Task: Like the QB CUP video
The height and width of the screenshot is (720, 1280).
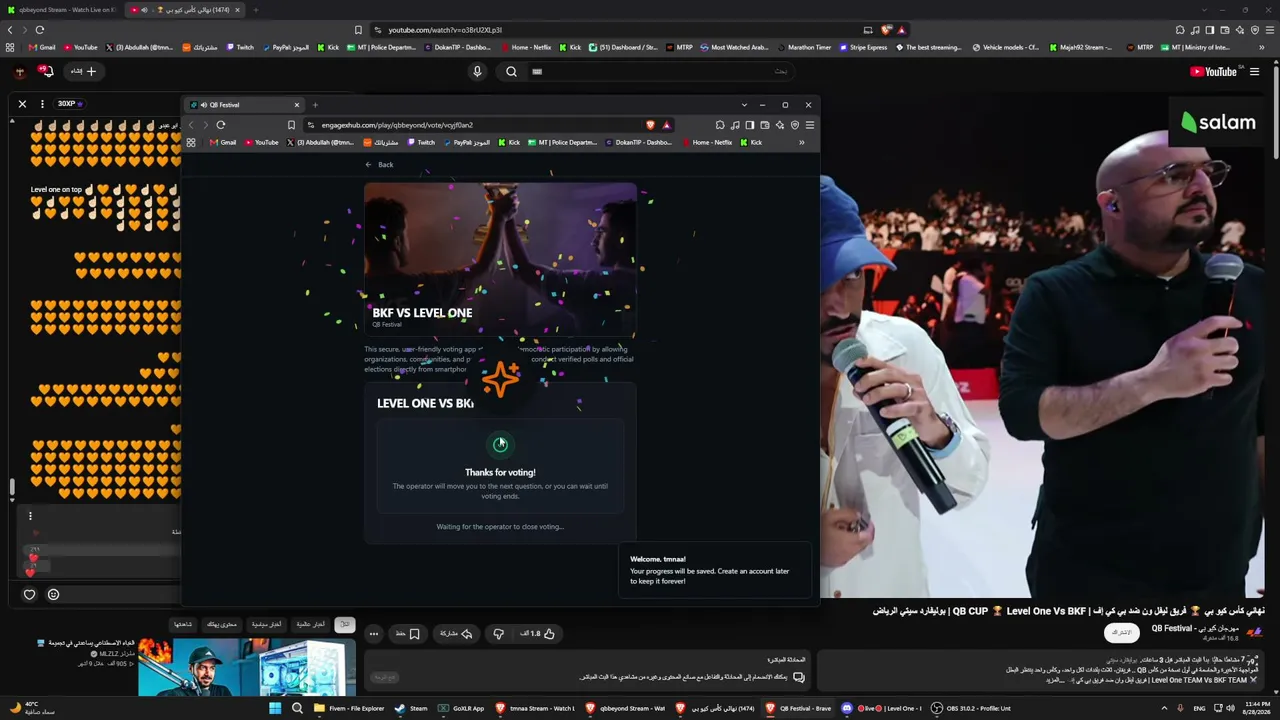Action: click(537, 633)
